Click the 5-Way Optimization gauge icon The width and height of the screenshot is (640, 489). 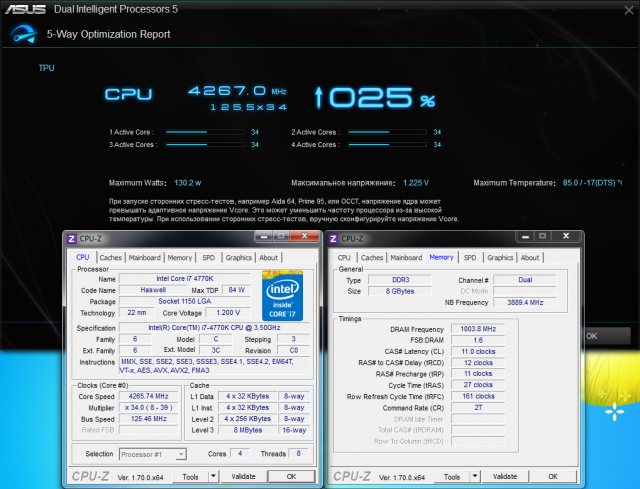(23, 34)
